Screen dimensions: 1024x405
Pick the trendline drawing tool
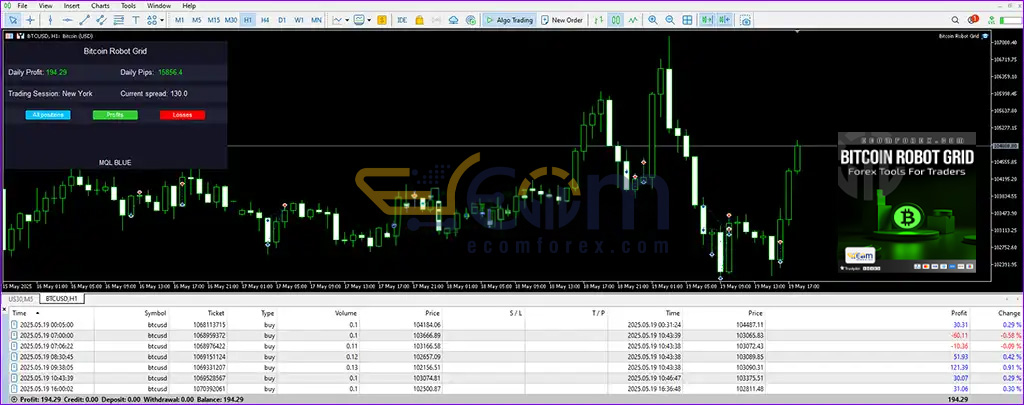(84, 20)
